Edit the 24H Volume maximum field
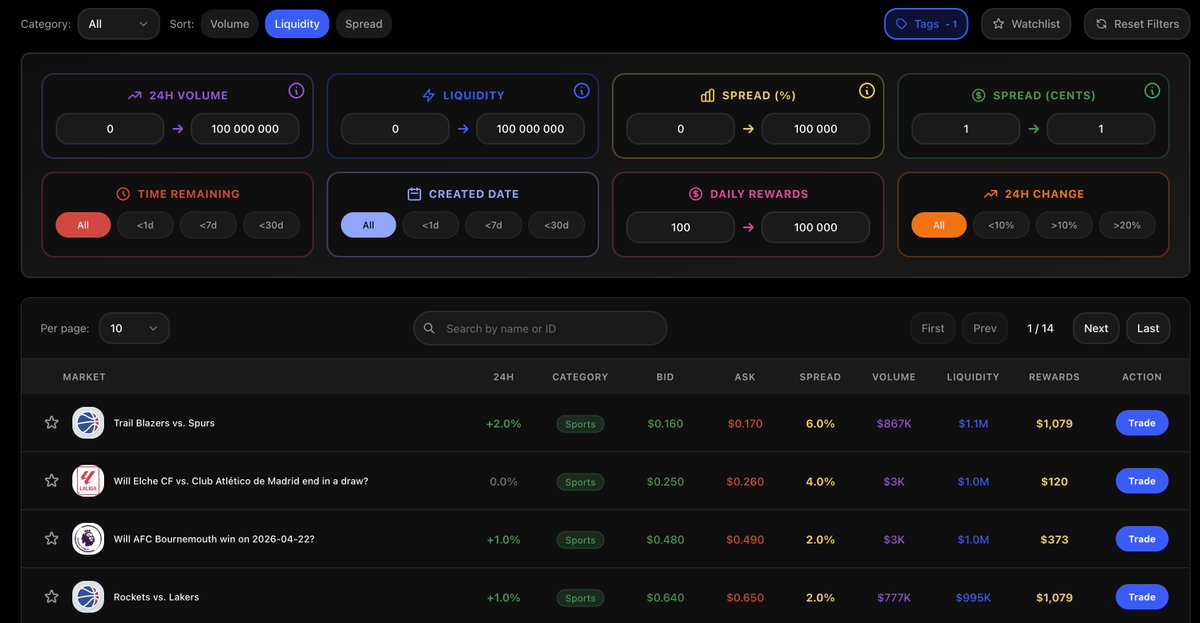The width and height of the screenshot is (1200, 623). click(245, 129)
